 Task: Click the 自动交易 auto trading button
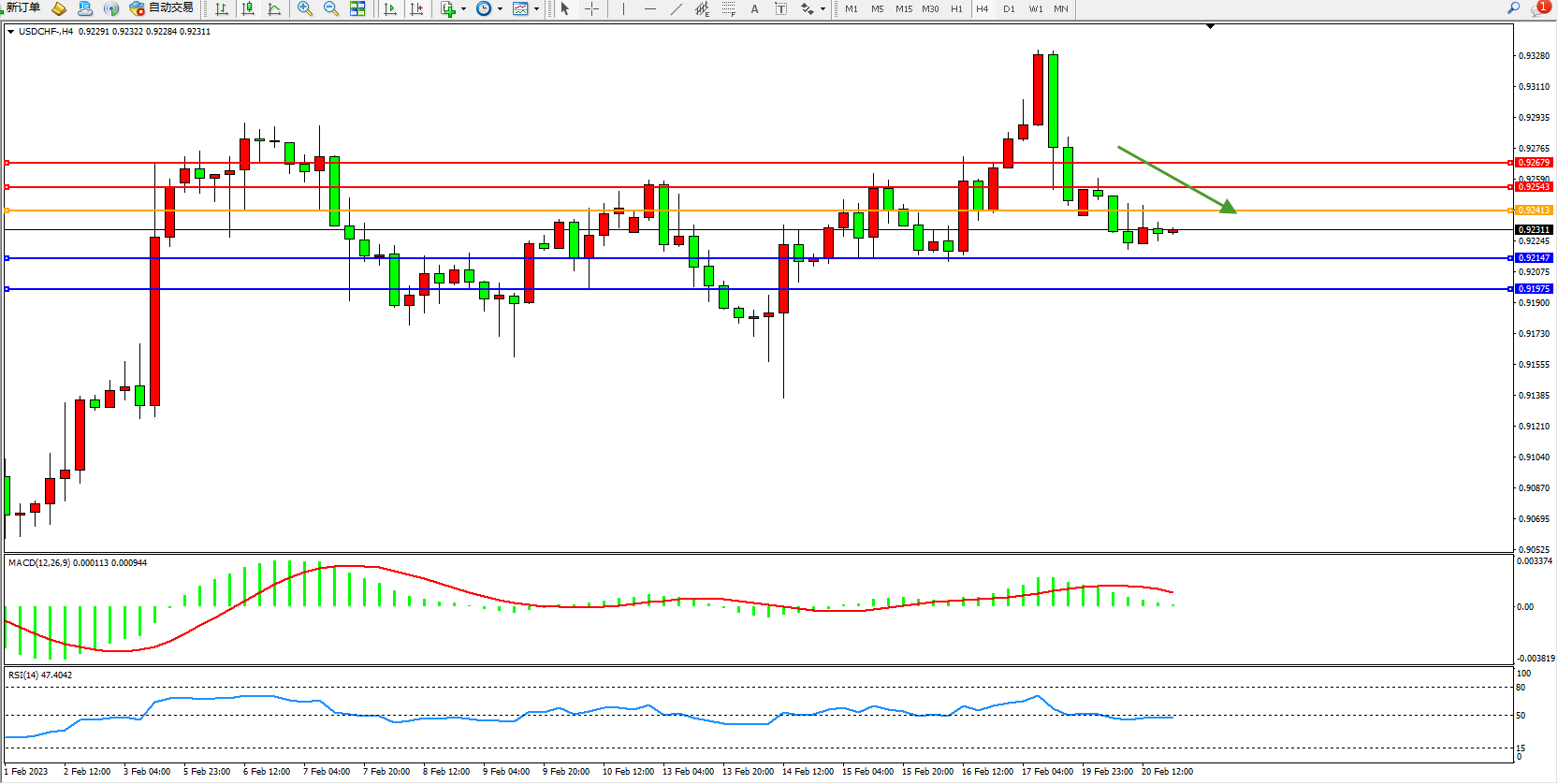(x=162, y=7)
